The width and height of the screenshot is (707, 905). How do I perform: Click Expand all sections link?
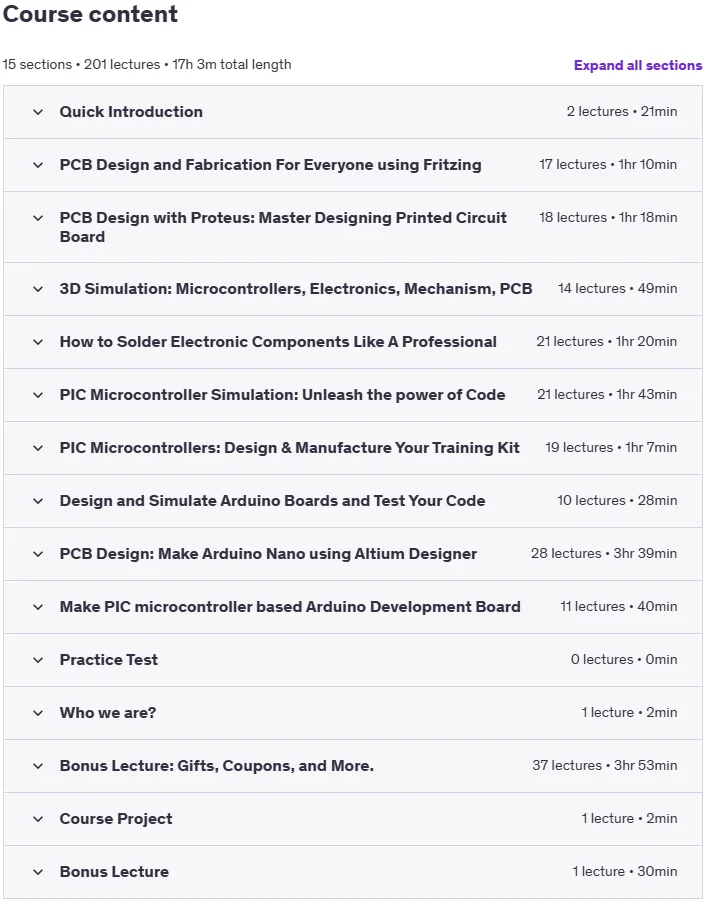tap(638, 65)
